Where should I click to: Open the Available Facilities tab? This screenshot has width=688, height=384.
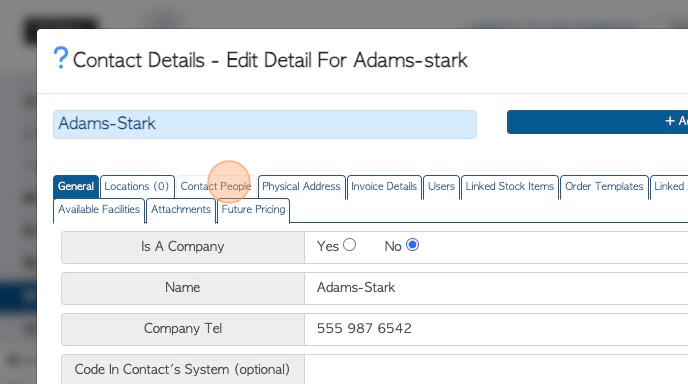(99, 210)
